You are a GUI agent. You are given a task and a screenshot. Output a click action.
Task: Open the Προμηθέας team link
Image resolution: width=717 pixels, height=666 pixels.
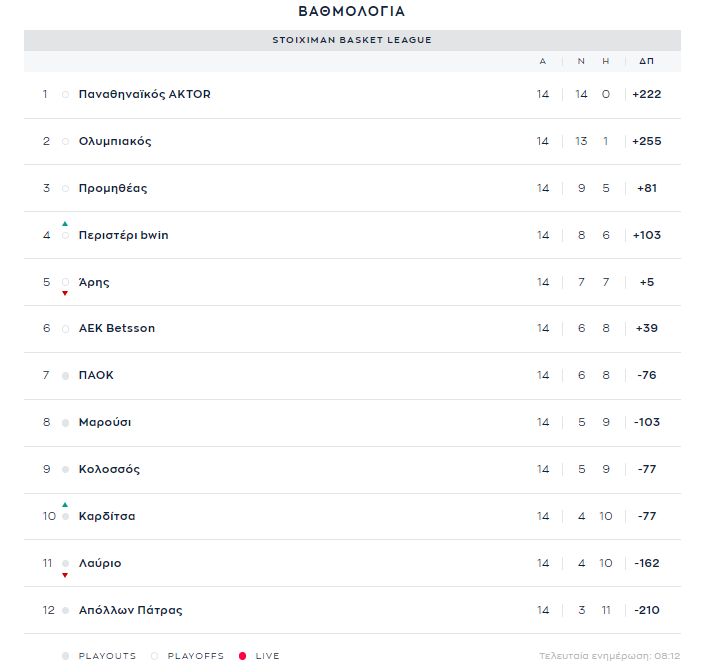(x=113, y=188)
